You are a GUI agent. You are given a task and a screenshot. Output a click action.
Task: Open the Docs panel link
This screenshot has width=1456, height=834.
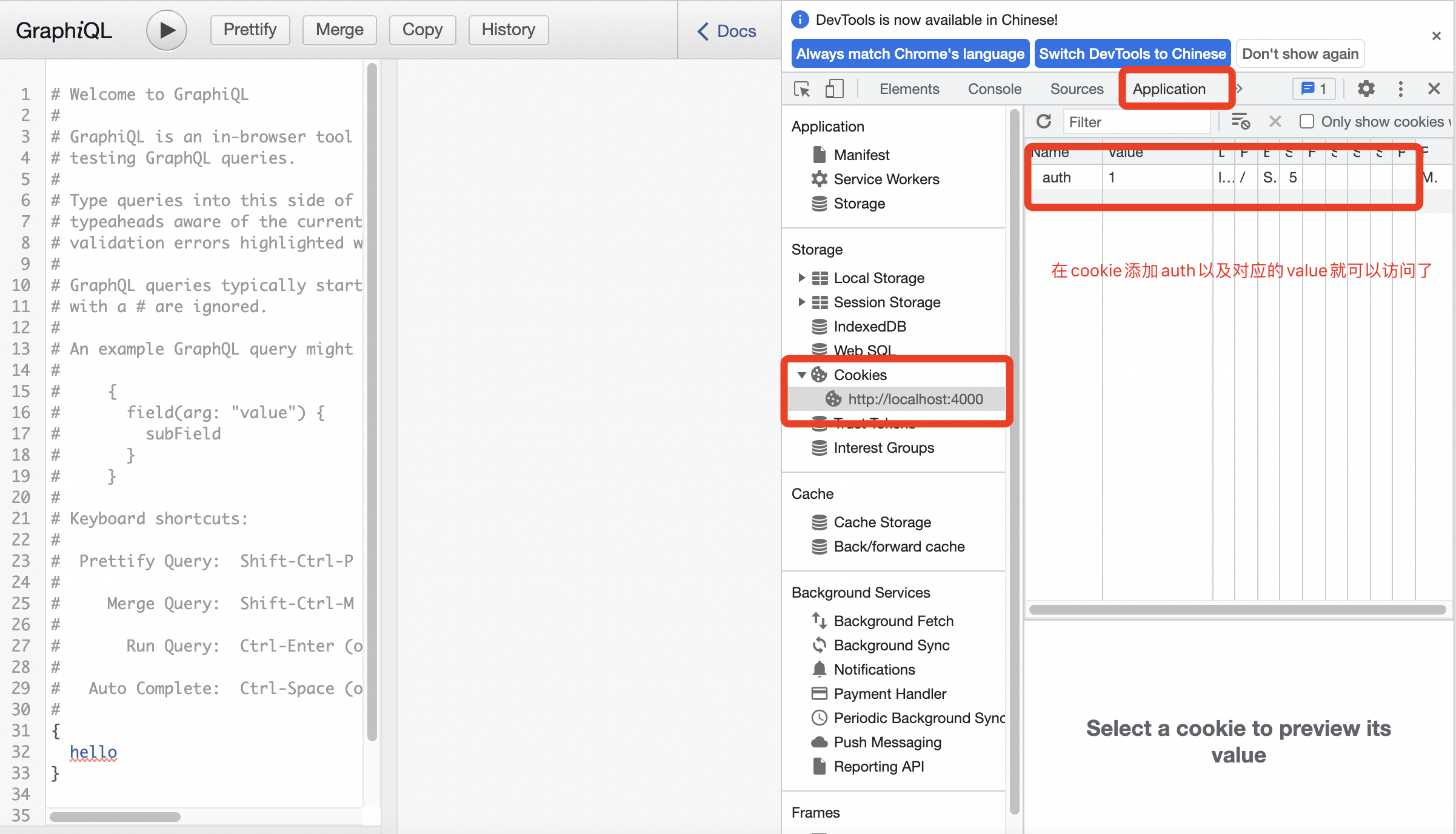pyautogui.click(x=727, y=32)
